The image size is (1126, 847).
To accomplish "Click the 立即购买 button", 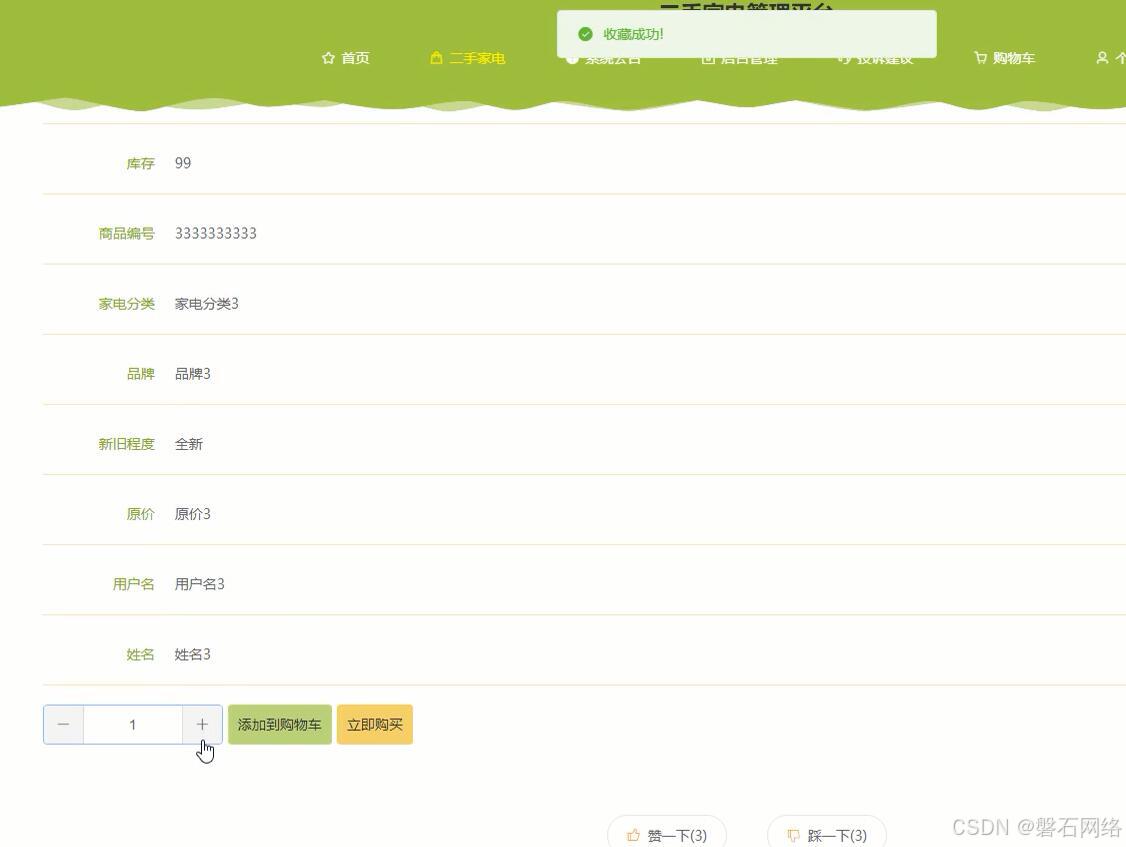I will tap(375, 724).
